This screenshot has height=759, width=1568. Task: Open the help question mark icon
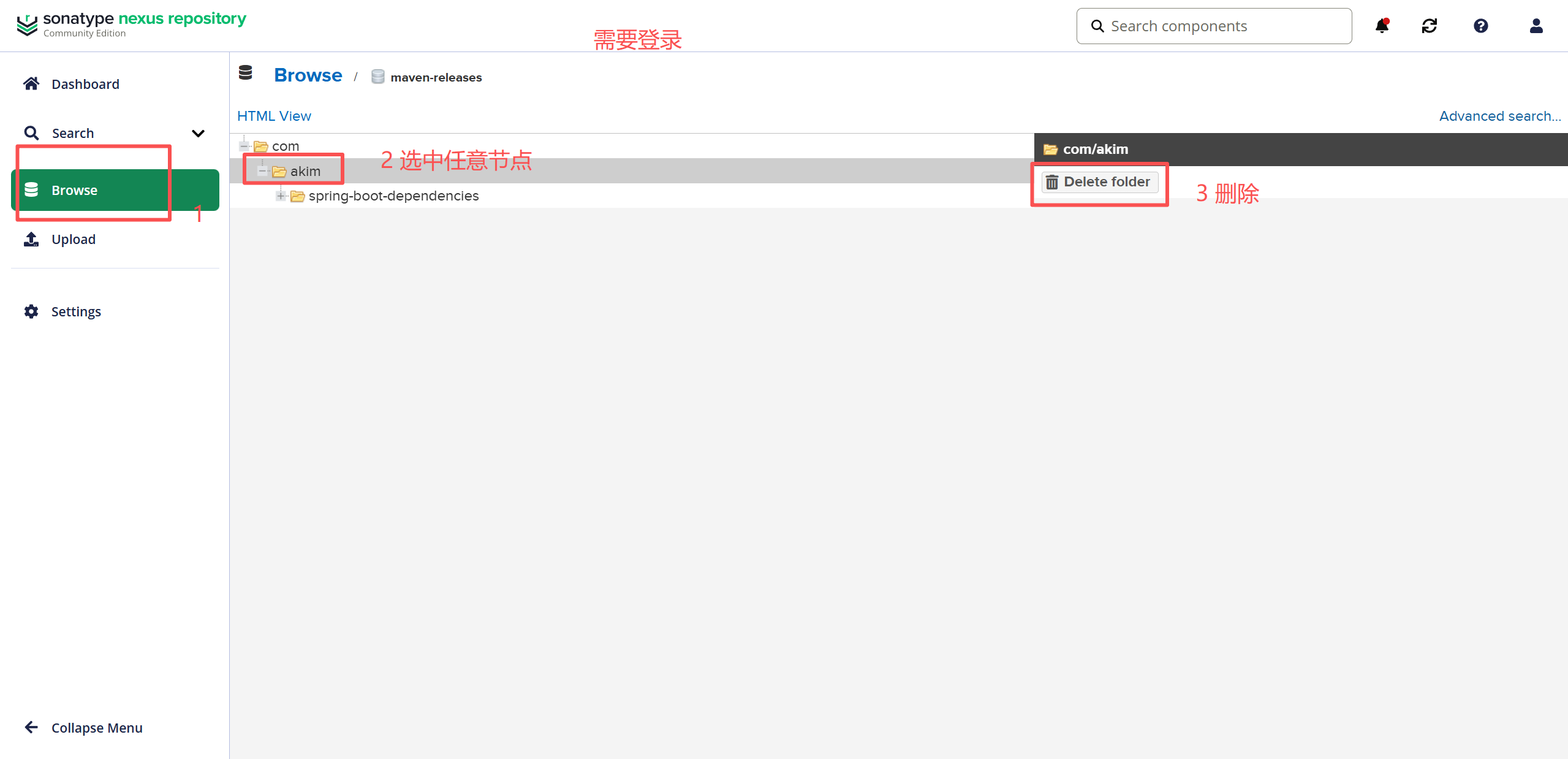[x=1481, y=26]
